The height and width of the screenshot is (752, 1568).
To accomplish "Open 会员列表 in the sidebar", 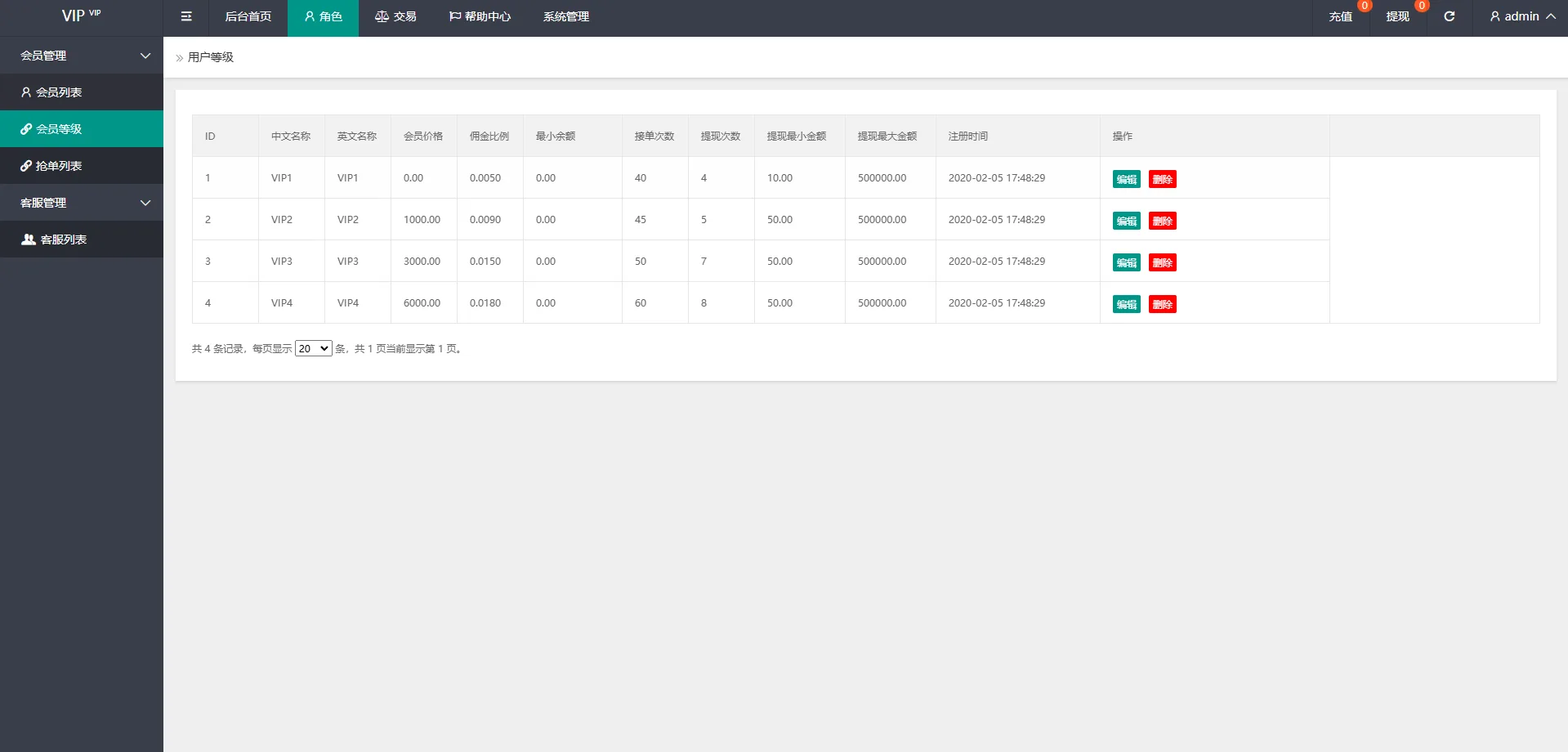I will click(x=59, y=92).
